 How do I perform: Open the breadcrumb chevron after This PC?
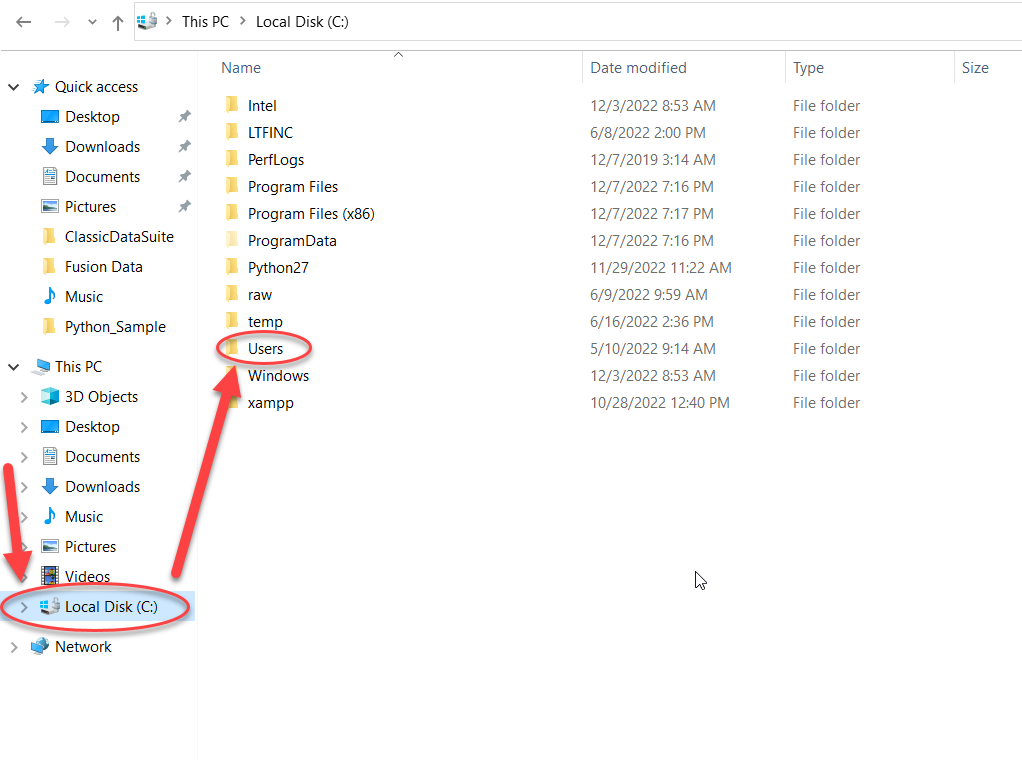(242, 22)
